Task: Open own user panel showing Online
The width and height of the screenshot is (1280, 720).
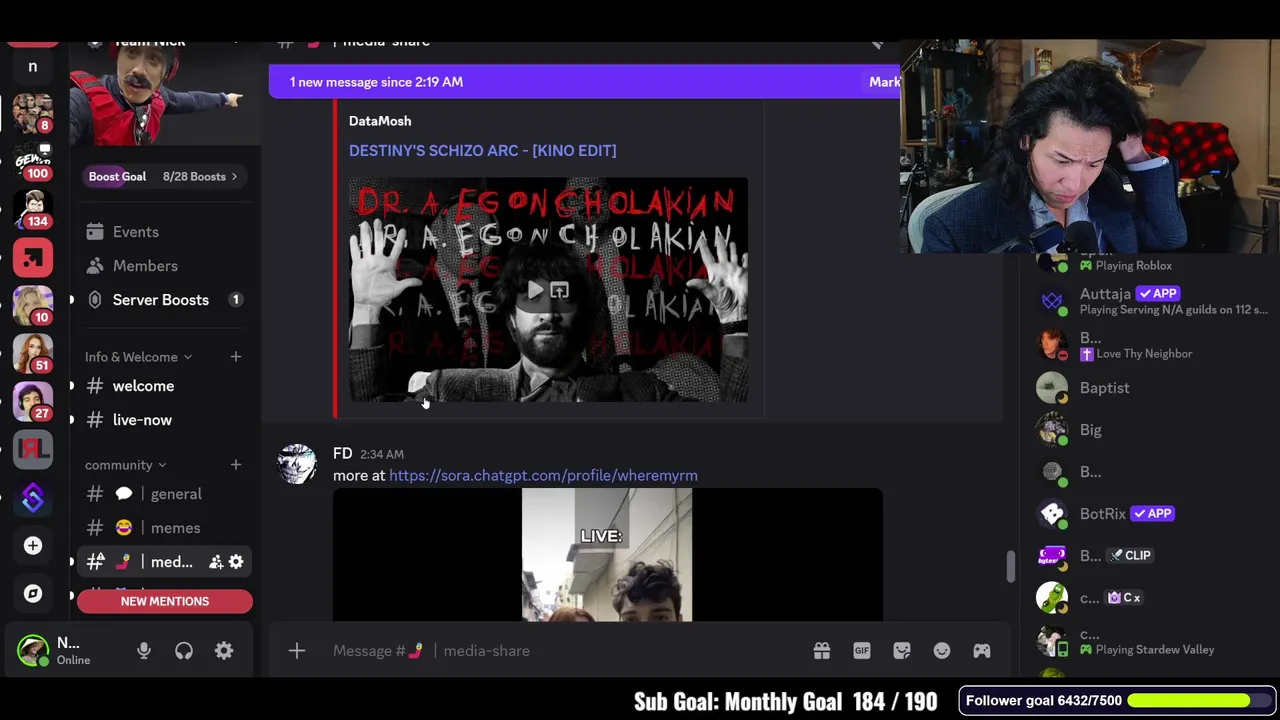Action: point(68,651)
